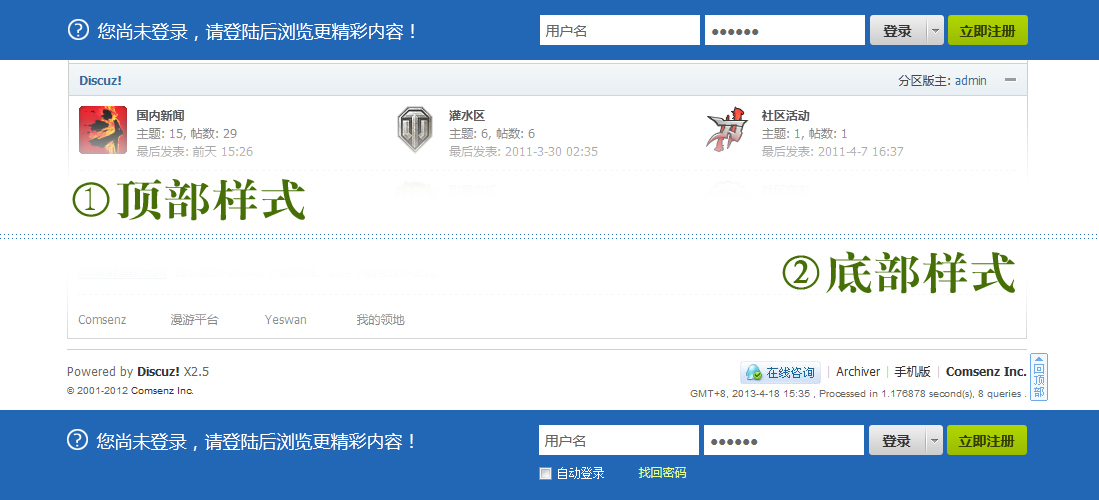Click the bottom 立即注册 register button
Viewport: 1099px width, 500px height.
(x=987, y=440)
